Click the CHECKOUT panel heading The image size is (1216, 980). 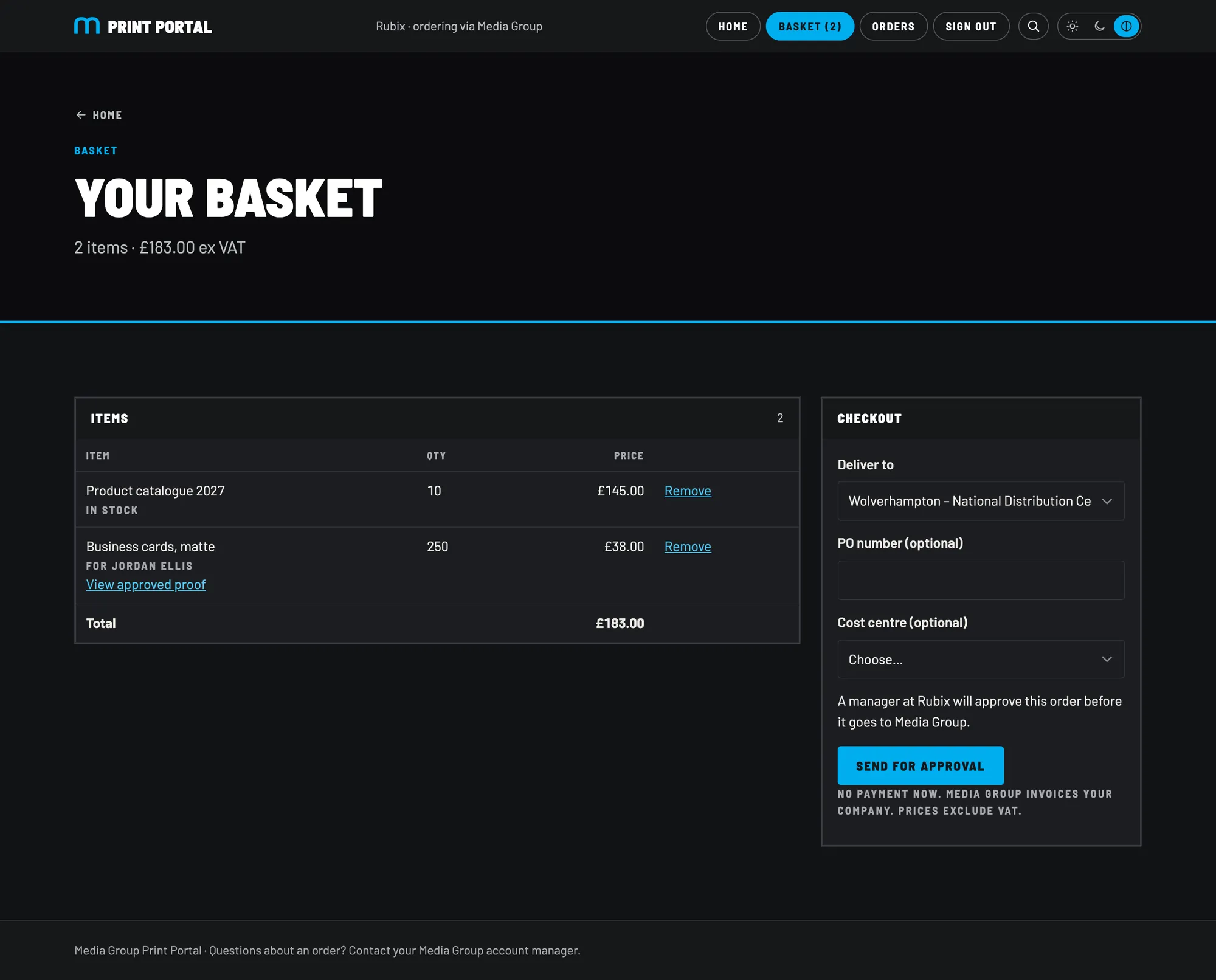(x=869, y=418)
